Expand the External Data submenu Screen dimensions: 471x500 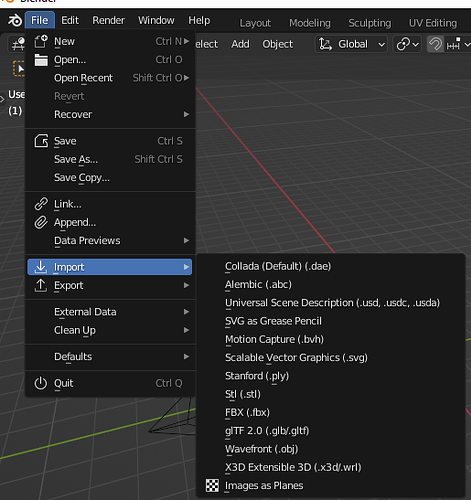click(110, 312)
